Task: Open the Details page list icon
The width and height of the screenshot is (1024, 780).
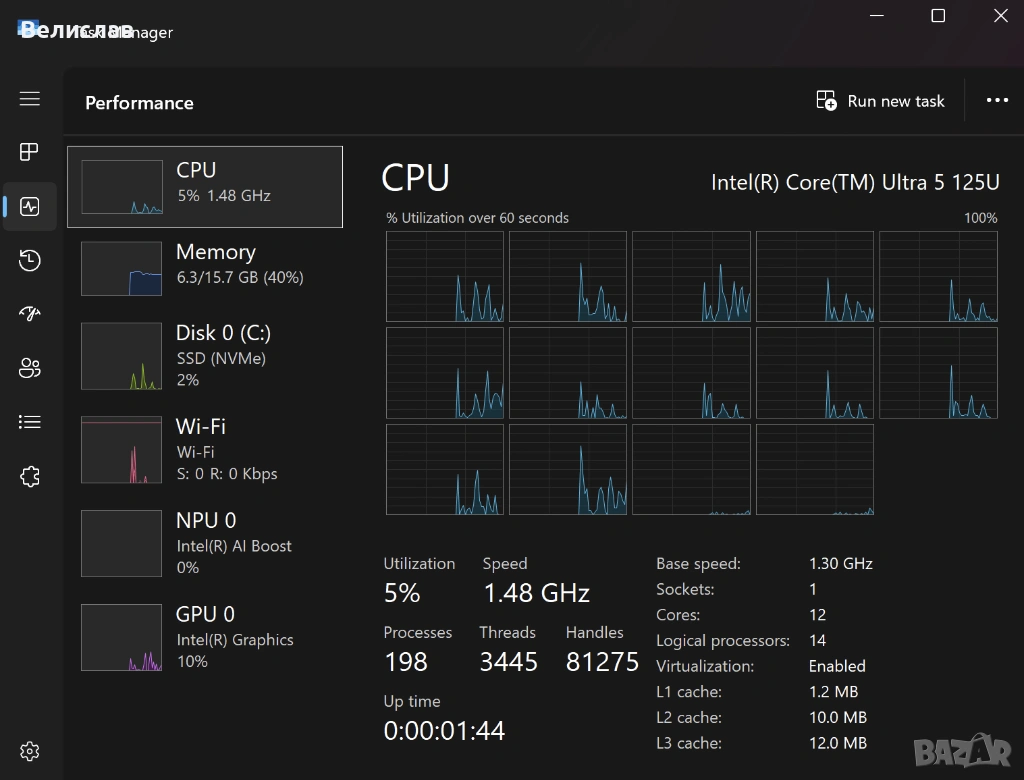Action: [30, 422]
